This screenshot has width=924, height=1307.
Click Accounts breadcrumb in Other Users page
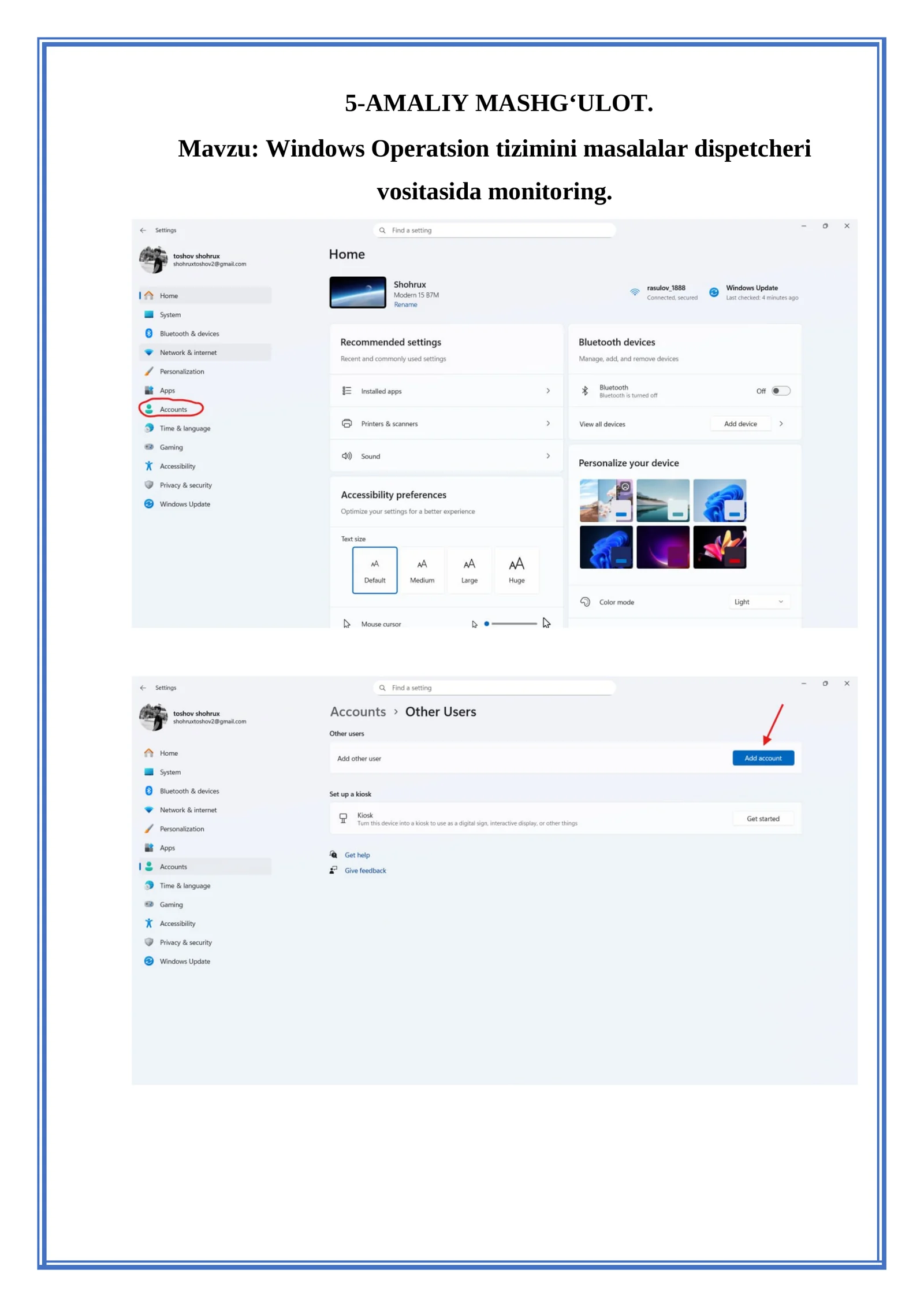click(x=358, y=712)
